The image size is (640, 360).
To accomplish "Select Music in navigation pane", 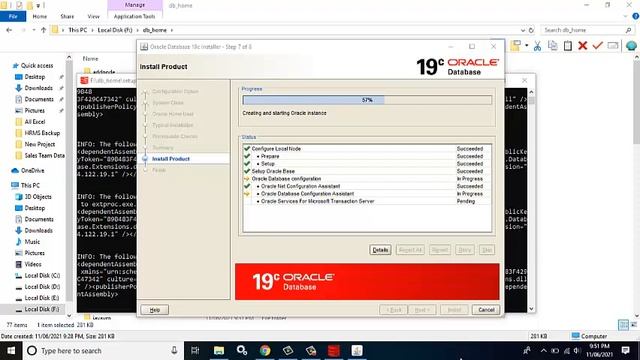I will pos(32,242).
